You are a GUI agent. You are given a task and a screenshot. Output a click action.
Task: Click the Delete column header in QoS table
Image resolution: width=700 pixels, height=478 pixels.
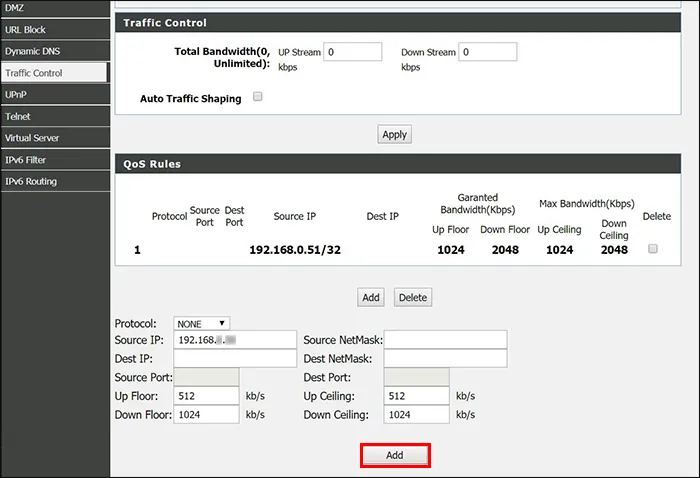pyautogui.click(x=657, y=216)
